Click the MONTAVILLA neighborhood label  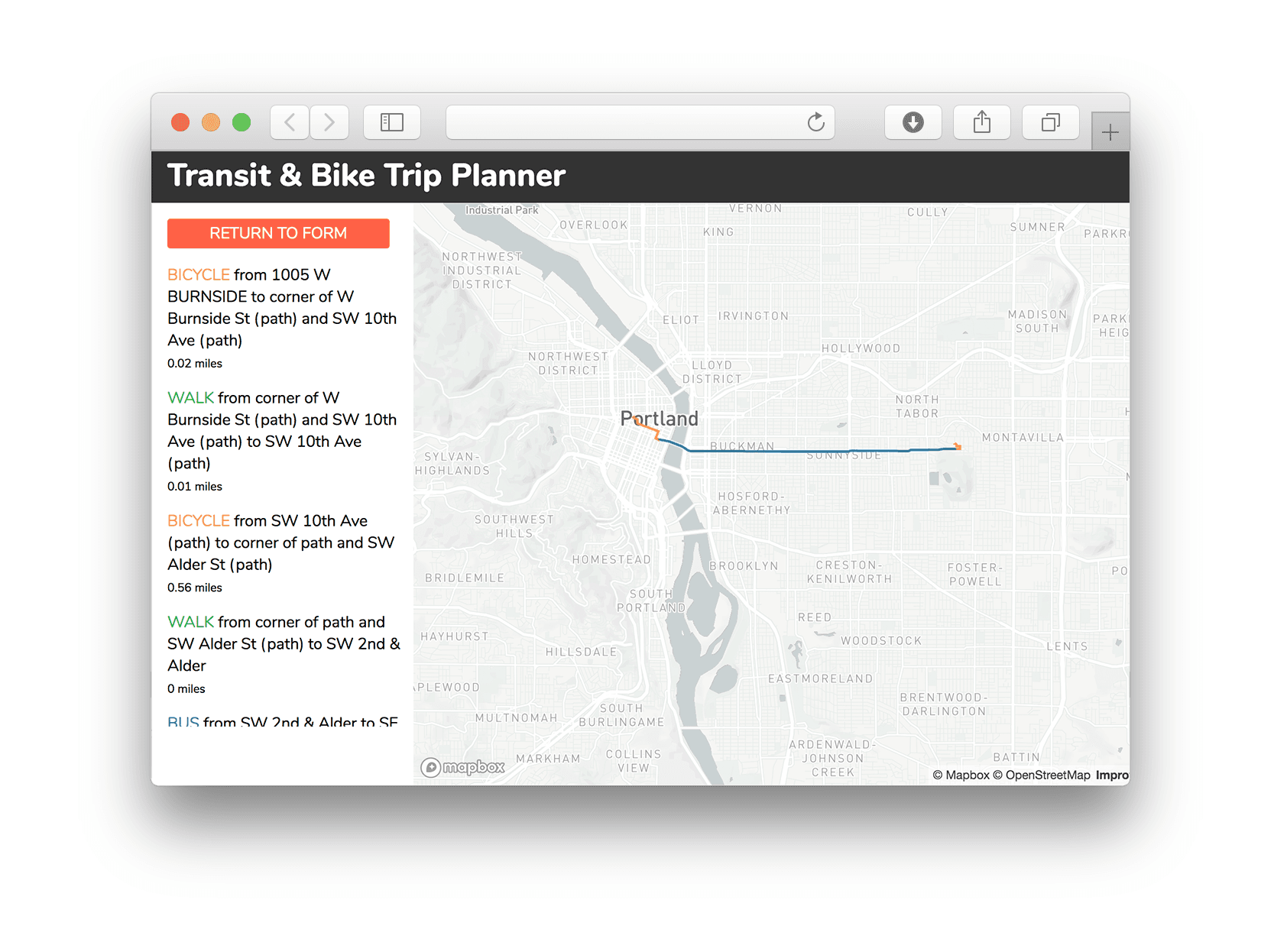(1023, 438)
